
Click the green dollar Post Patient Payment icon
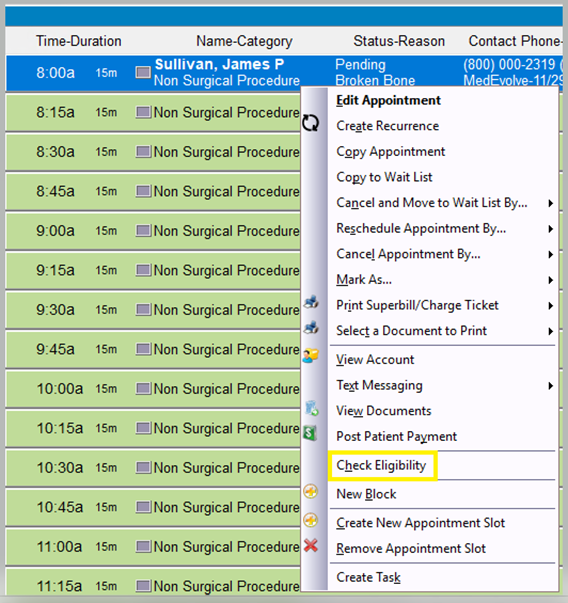coord(310,433)
